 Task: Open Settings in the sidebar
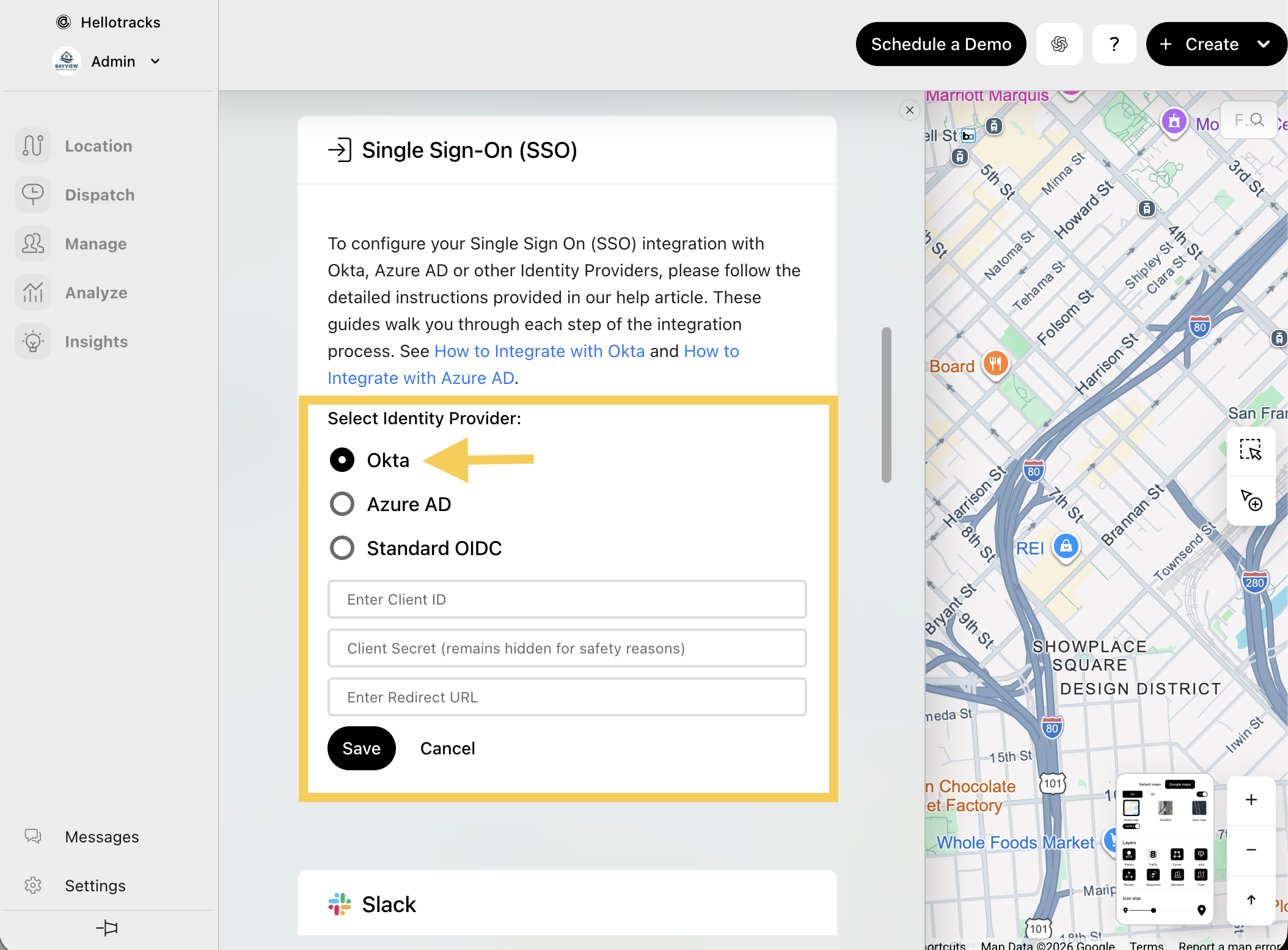[95, 886]
